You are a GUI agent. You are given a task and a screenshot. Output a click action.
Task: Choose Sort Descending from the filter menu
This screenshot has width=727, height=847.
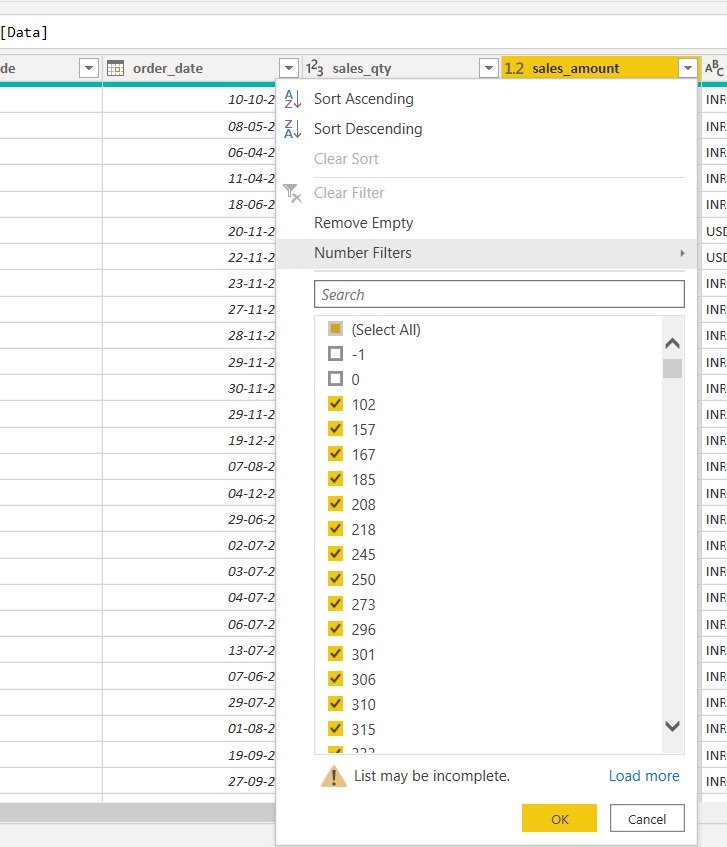click(368, 129)
